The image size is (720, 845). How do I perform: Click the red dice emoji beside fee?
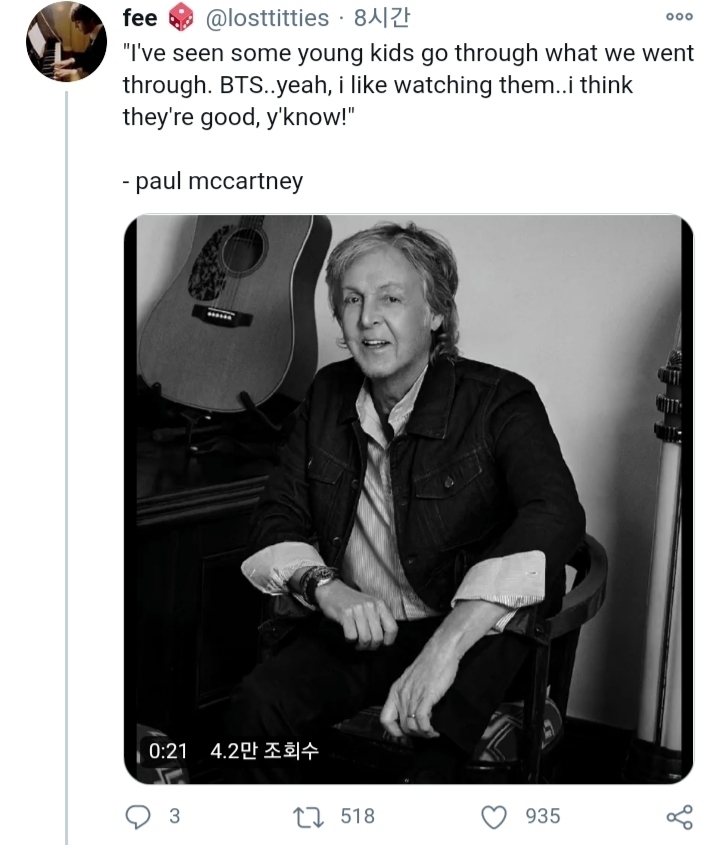[180, 18]
